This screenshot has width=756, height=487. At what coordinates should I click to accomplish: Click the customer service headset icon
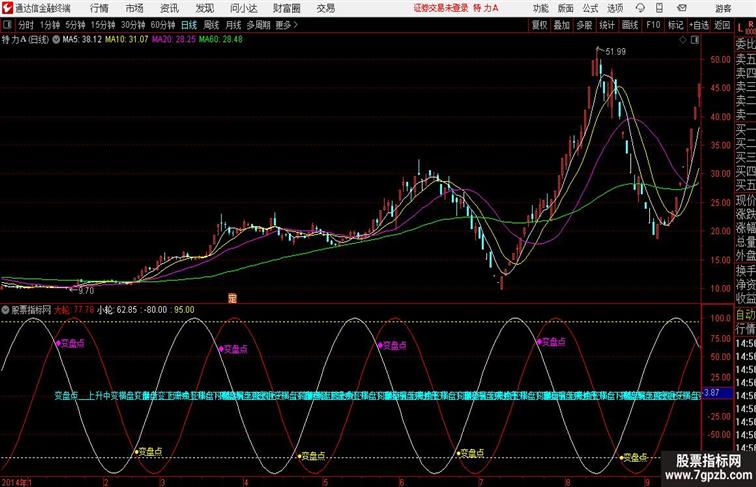tap(640, 8)
